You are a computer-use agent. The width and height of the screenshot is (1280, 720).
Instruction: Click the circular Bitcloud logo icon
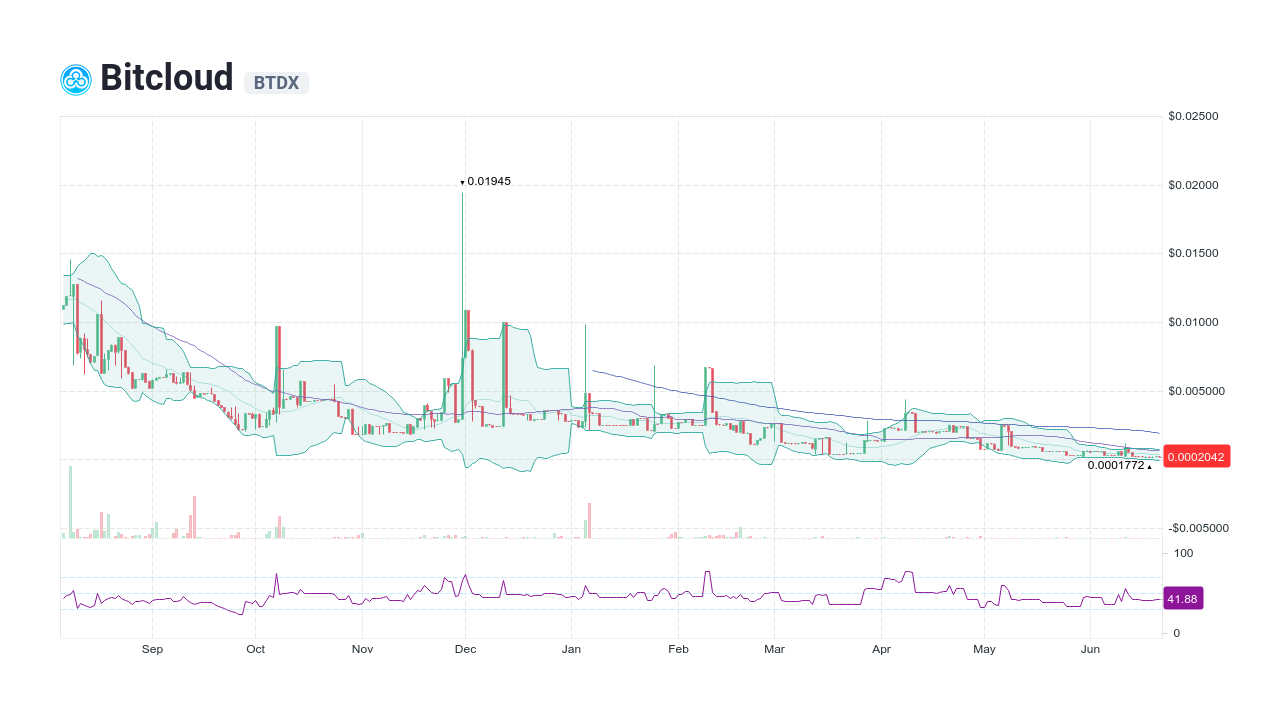pos(75,78)
